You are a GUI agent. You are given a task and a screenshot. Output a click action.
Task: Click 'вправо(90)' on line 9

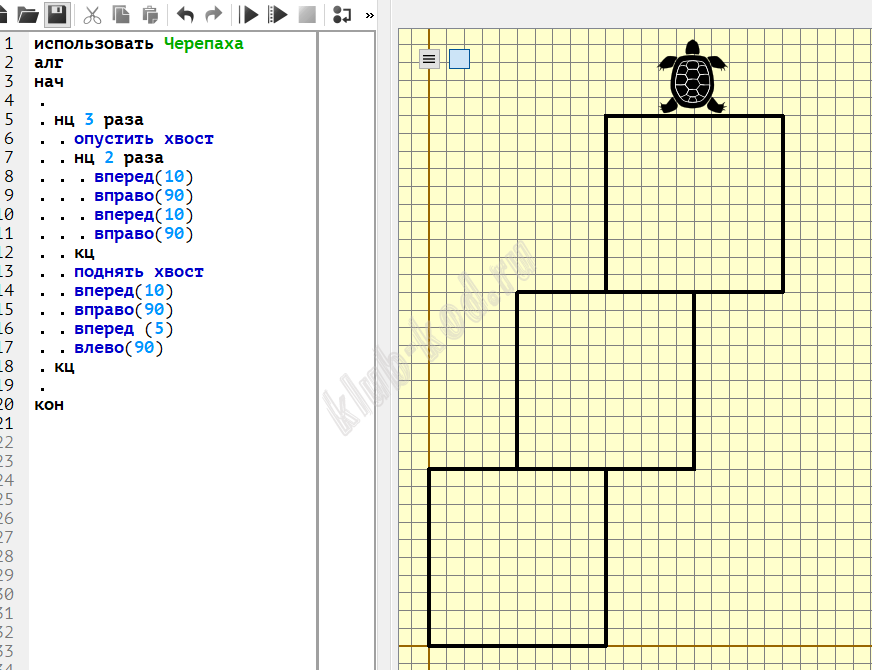[x=143, y=196]
